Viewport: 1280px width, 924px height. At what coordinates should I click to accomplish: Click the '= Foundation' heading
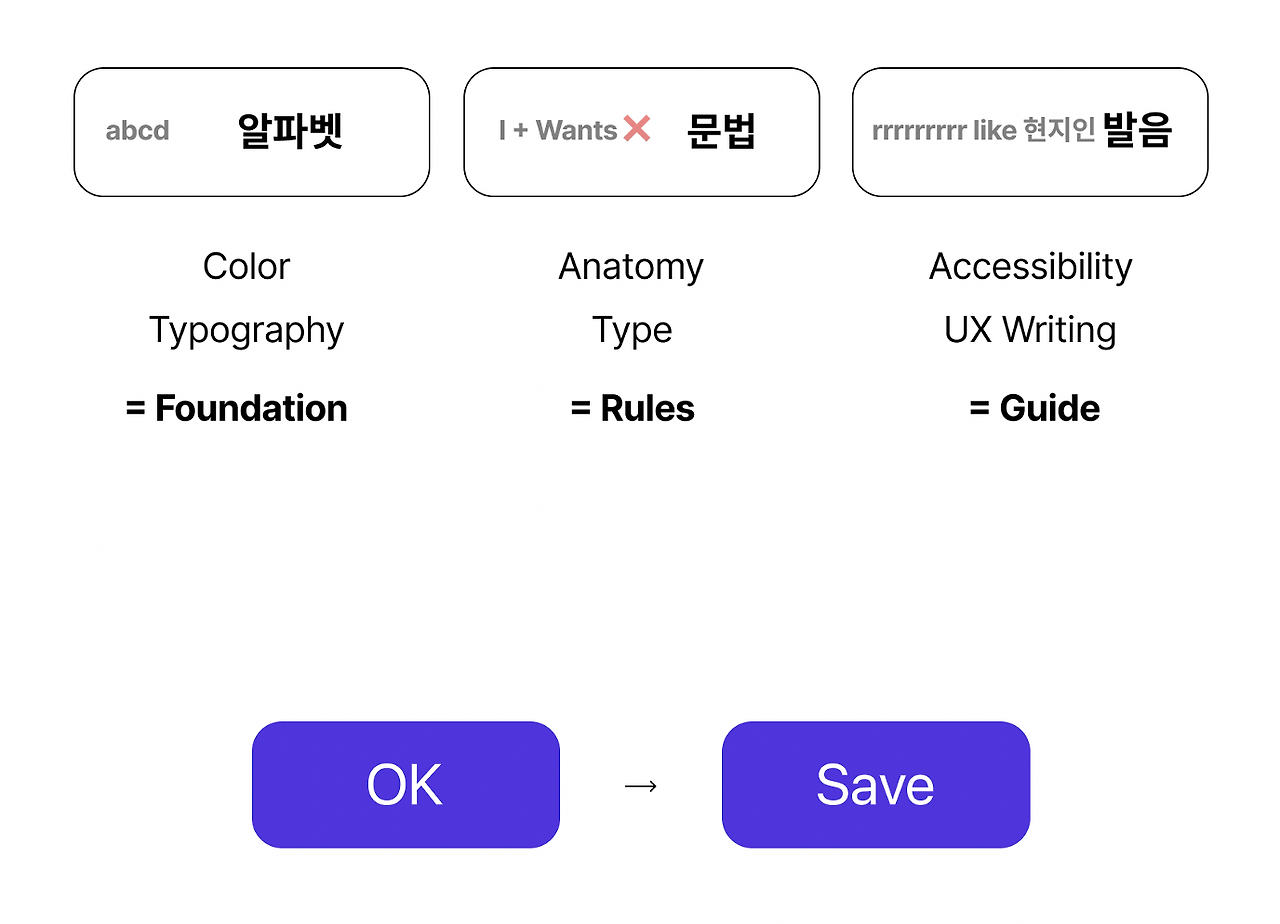[x=237, y=408]
